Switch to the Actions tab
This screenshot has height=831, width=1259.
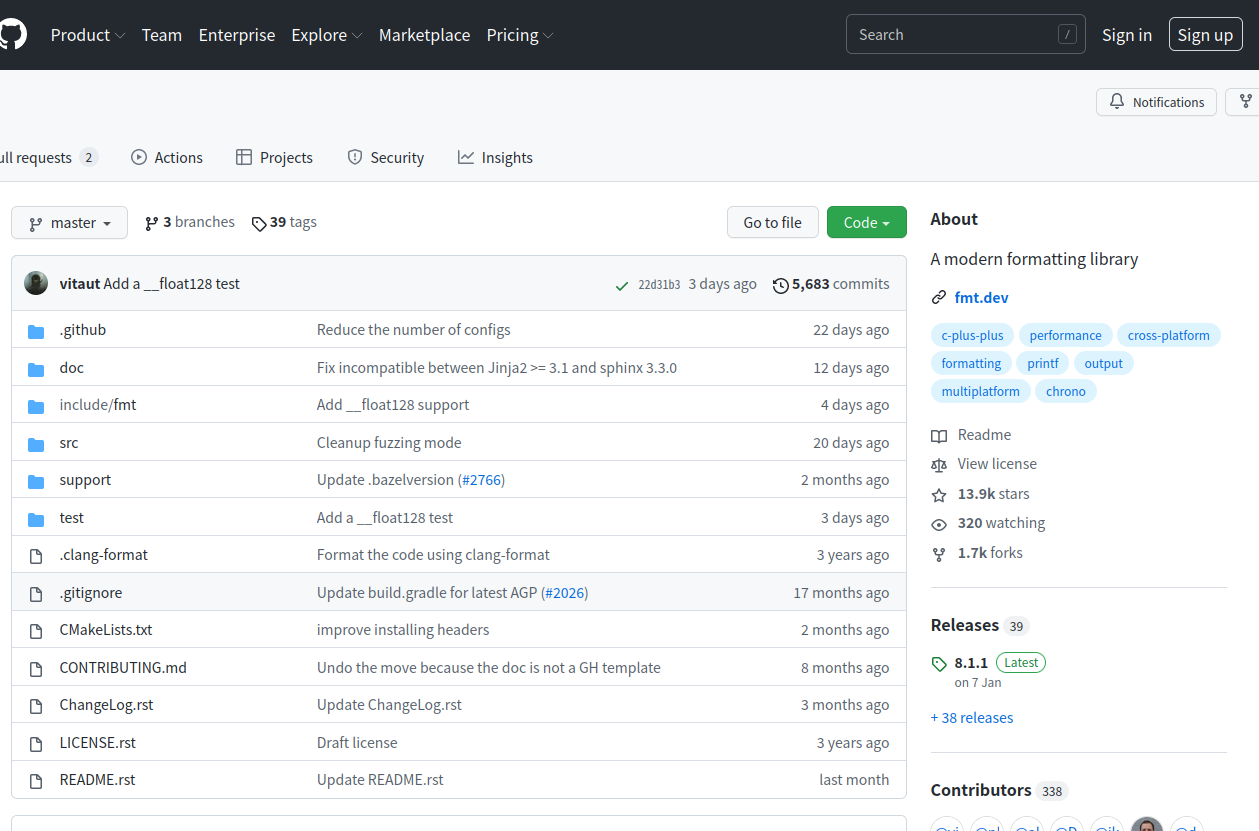point(167,158)
